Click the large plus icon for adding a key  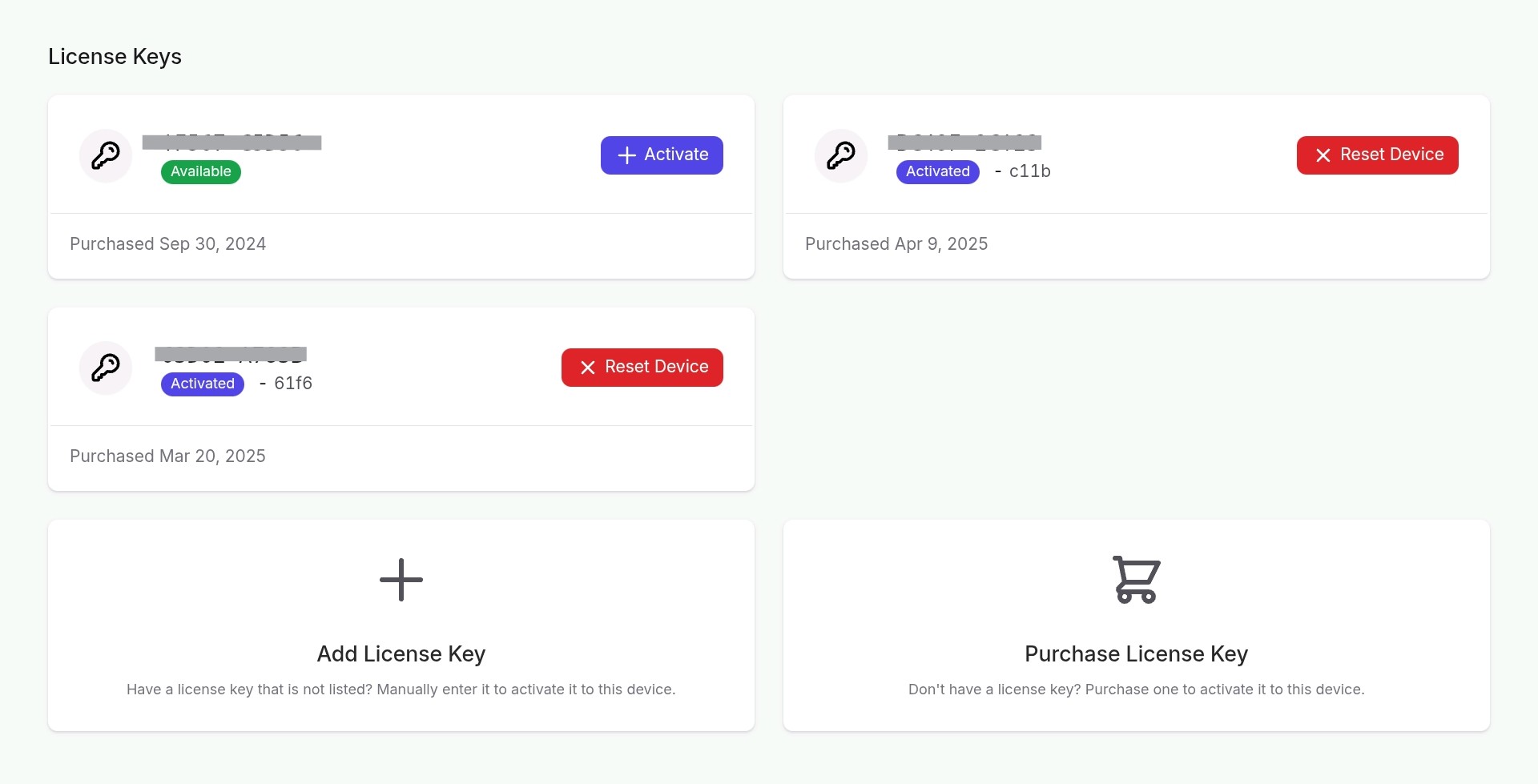coord(401,580)
